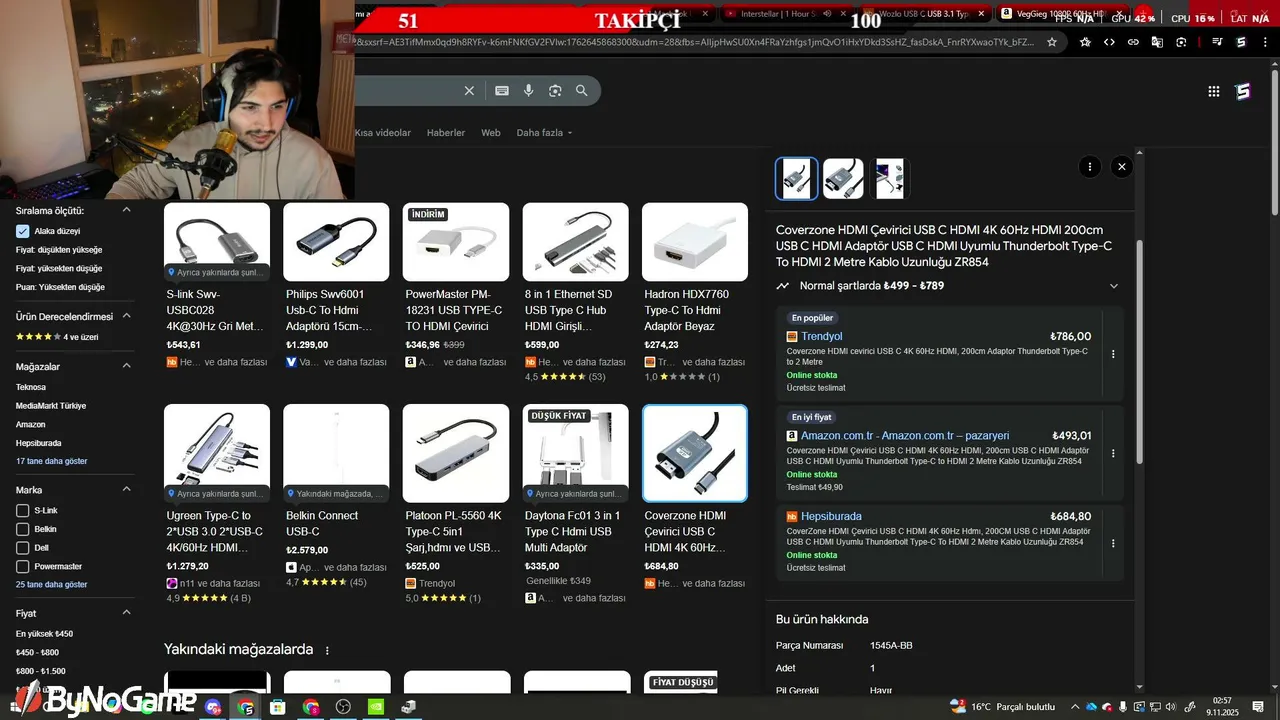Select the first product image thumbnail in panel
Image resolution: width=1280 pixels, height=720 pixels.
797,178
